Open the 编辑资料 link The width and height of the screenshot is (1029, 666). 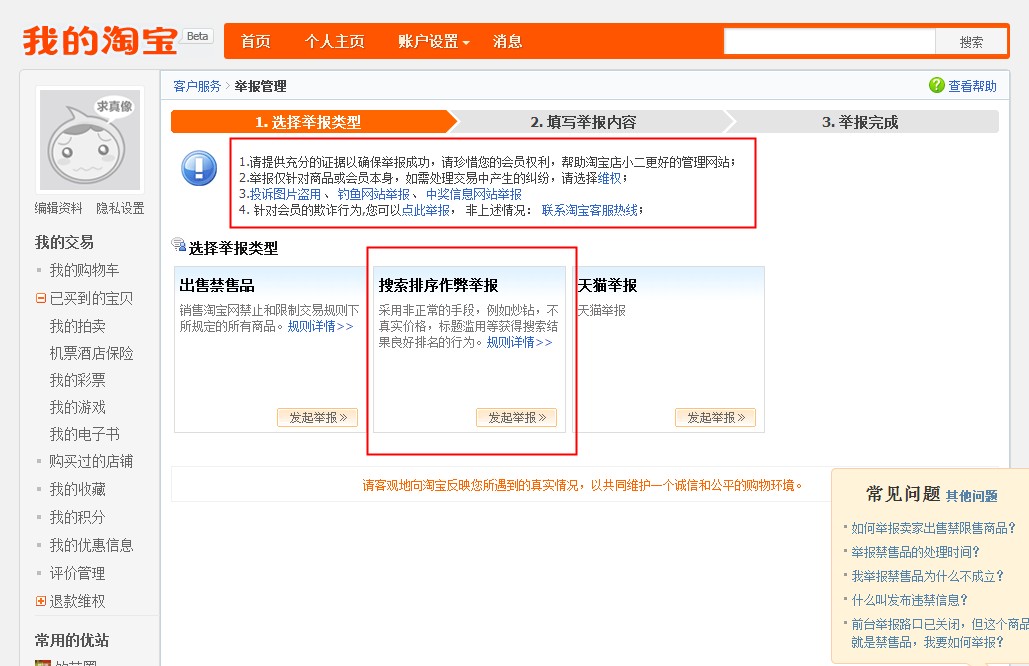[x=59, y=208]
